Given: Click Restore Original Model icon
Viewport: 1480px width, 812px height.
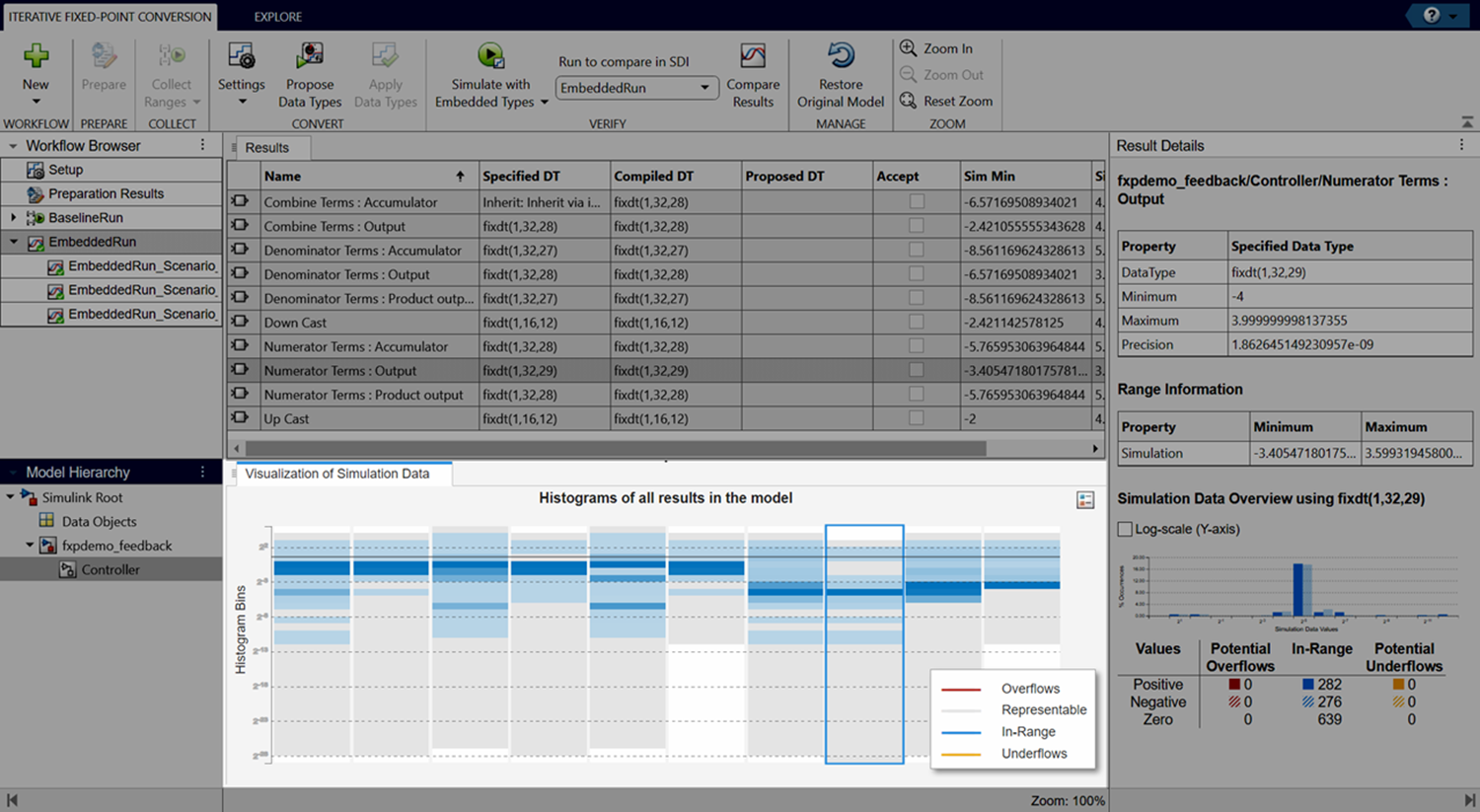Looking at the screenshot, I should click(841, 56).
